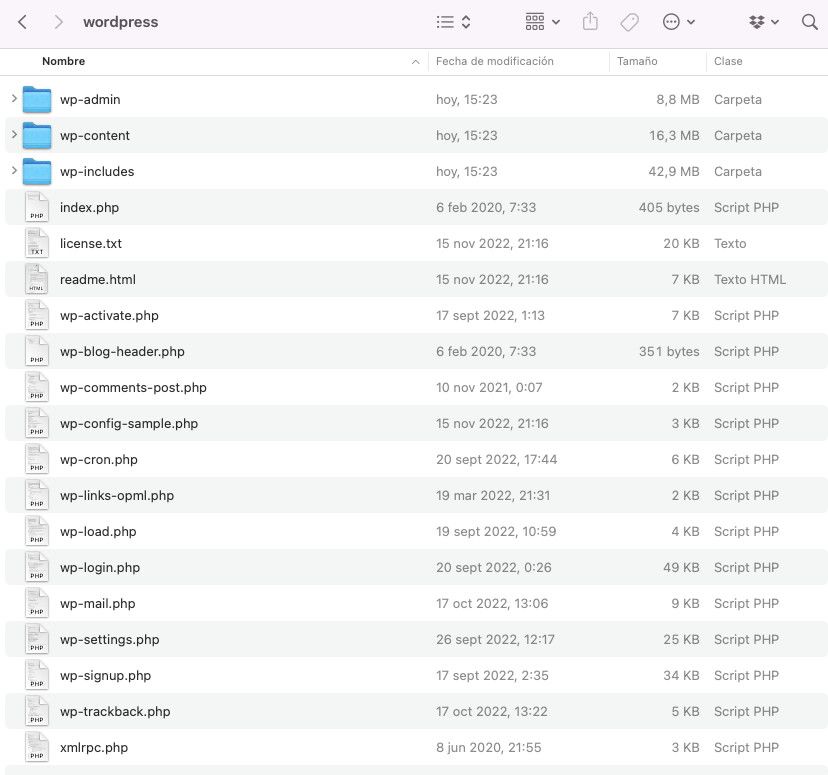The width and height of the screenshot is (828, 775).
Task: Click the file name wp-signup.php
Action: click(106, 676)
